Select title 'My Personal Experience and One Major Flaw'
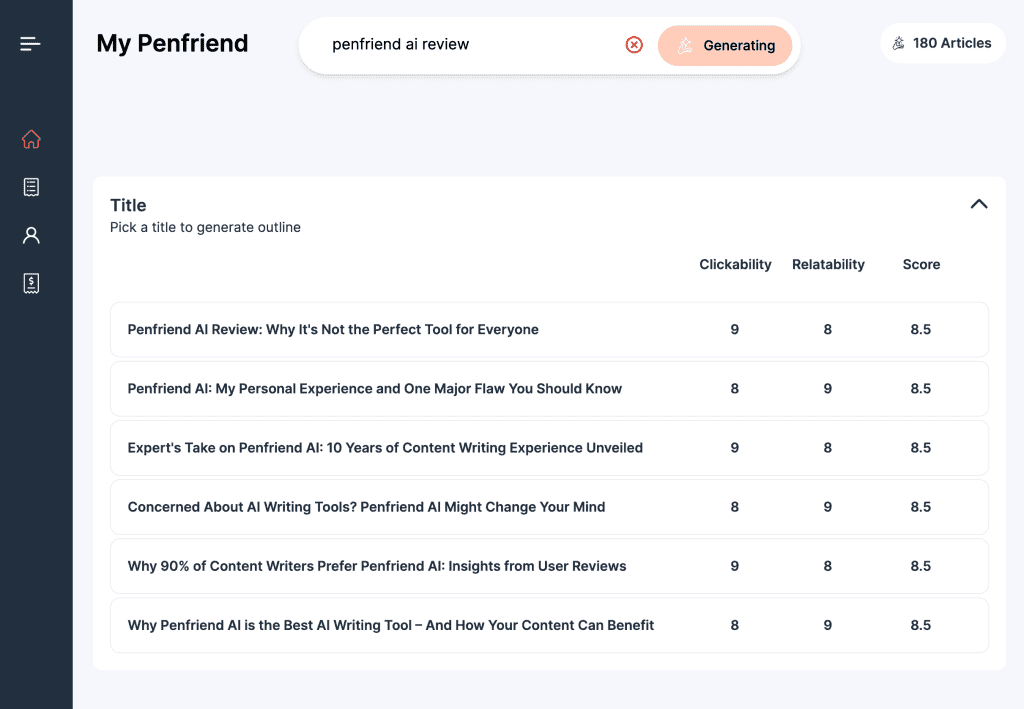Image resolution: width=1024 pixels, height=709 pixels. tap(549, 389)
